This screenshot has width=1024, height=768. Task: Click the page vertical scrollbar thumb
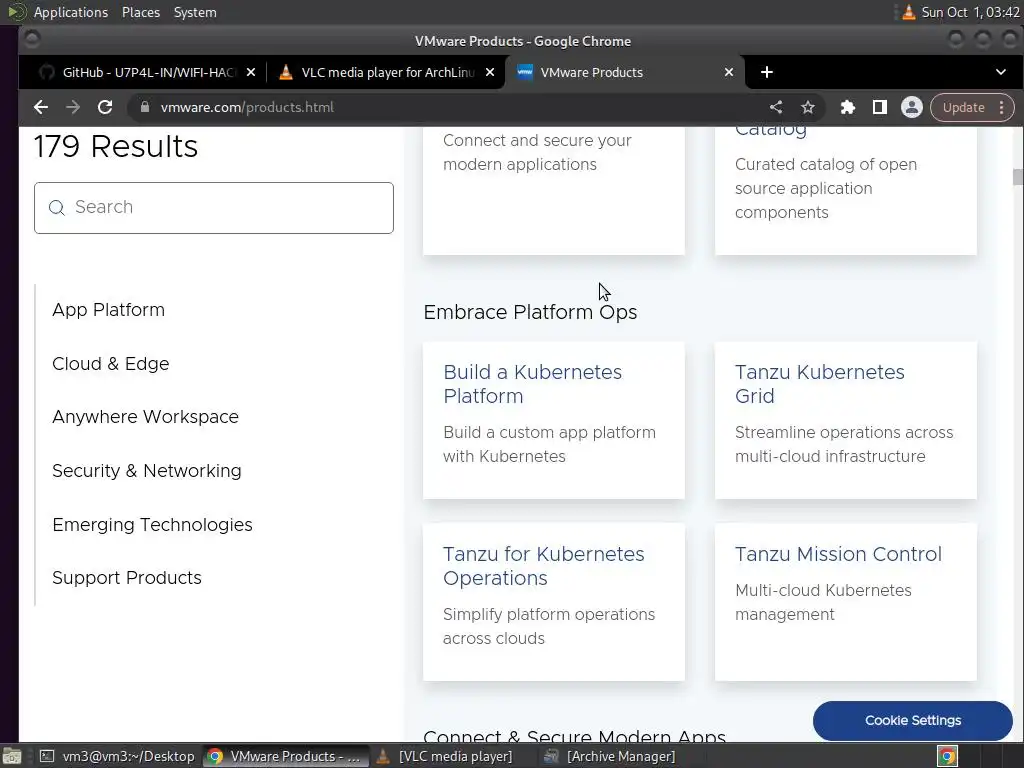1018,177
